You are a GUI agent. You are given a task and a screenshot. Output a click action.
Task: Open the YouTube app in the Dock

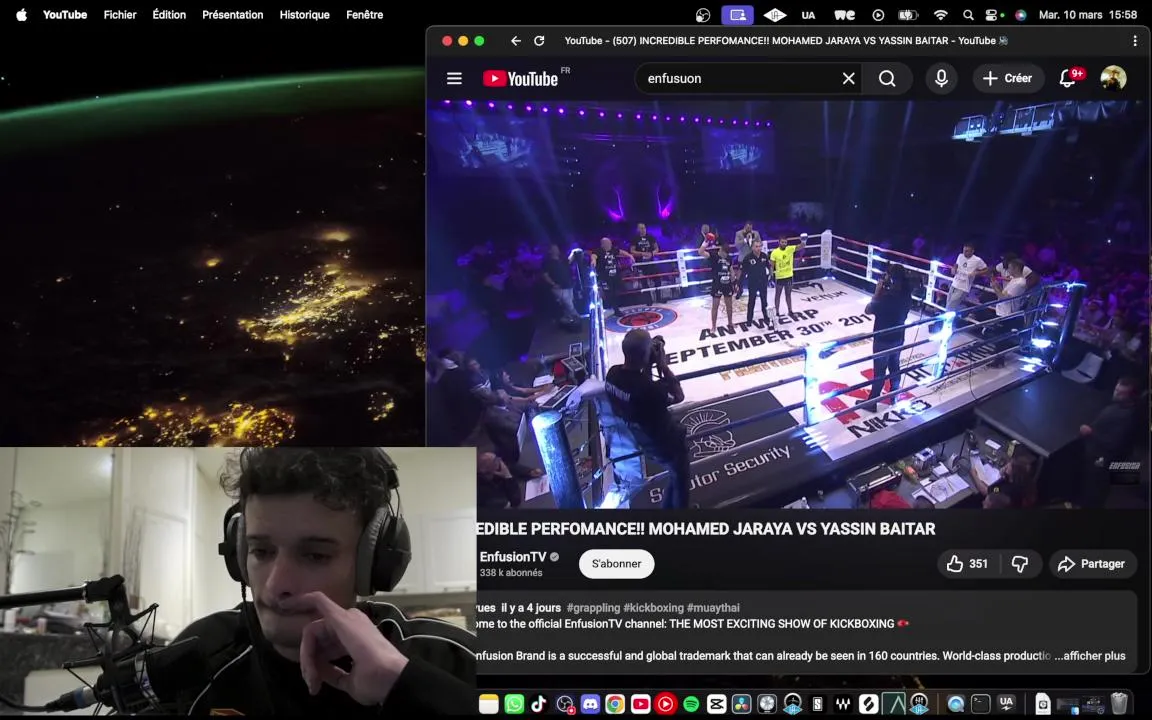pos(641,704)
